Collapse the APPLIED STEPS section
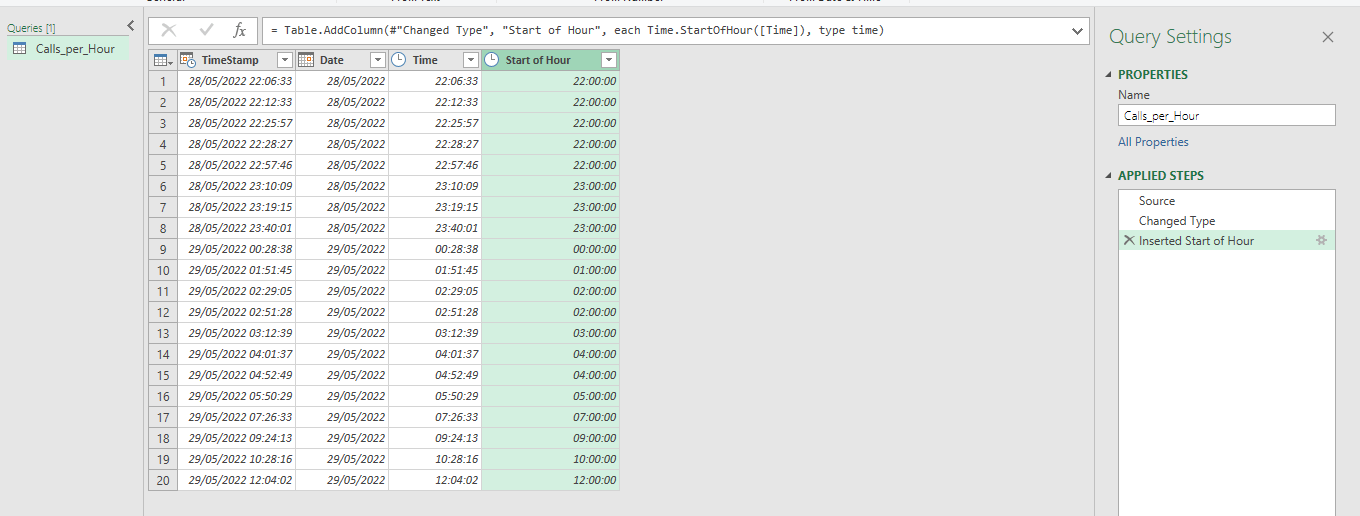The image size is (1360, 516). [x=1108, y=176]
